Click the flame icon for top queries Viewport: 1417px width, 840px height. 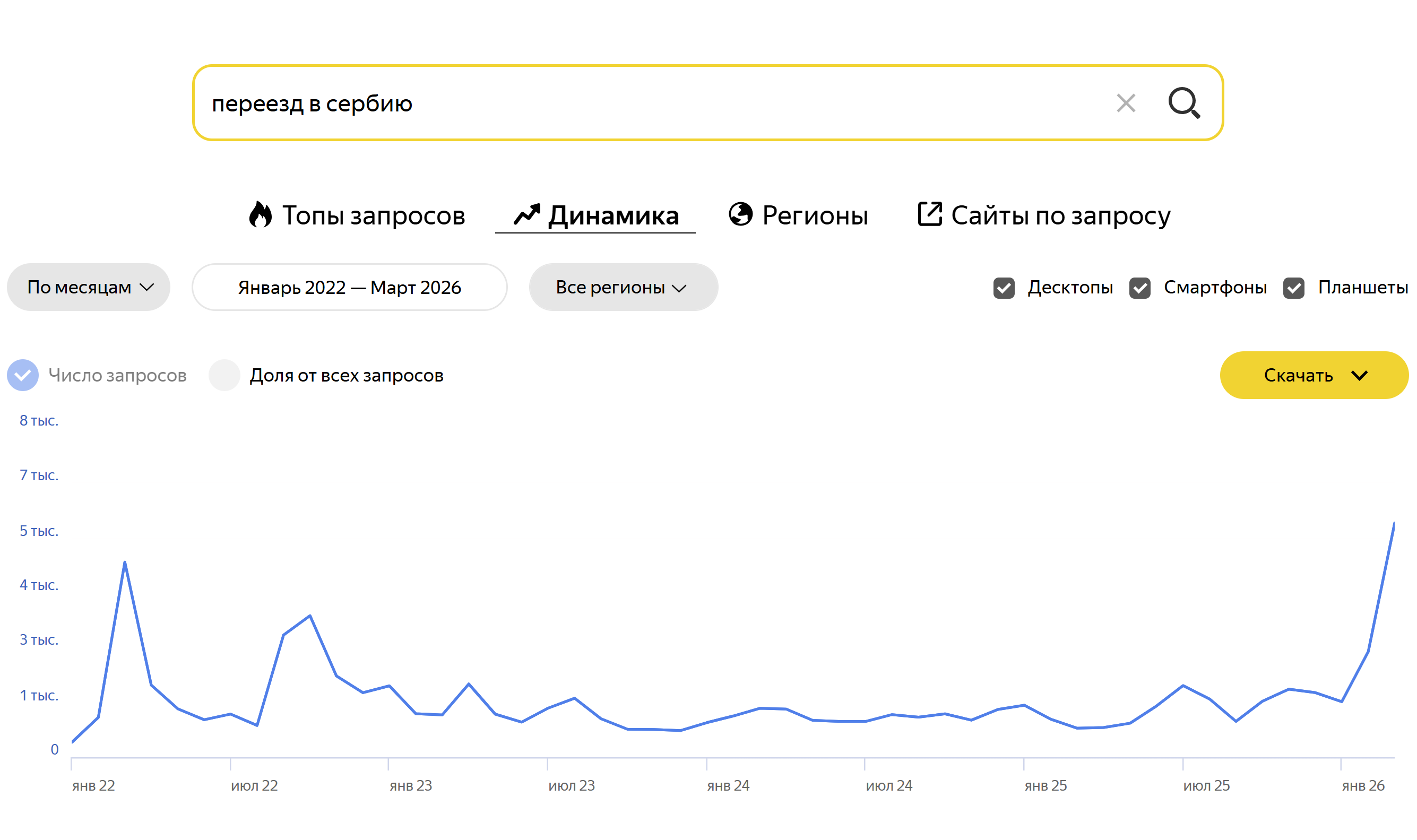click(x=261, y=215)
